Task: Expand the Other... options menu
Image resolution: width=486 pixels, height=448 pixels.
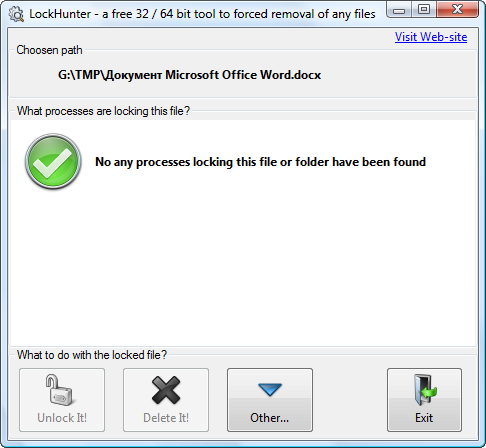Action: pos(270,400)
